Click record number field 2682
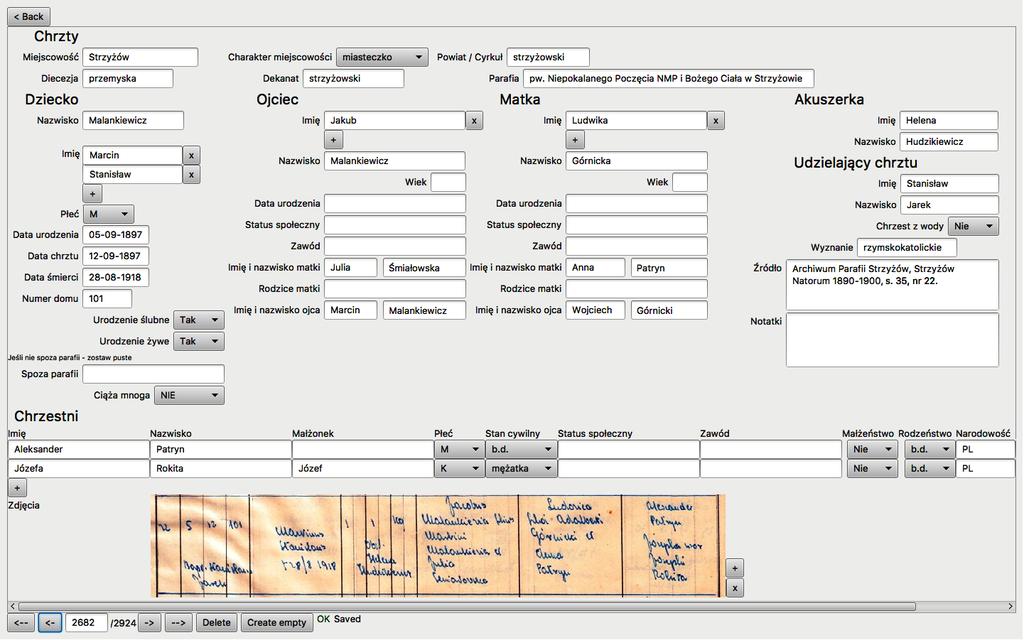This screenshot has width=1024, height=640. coord(86,623)
